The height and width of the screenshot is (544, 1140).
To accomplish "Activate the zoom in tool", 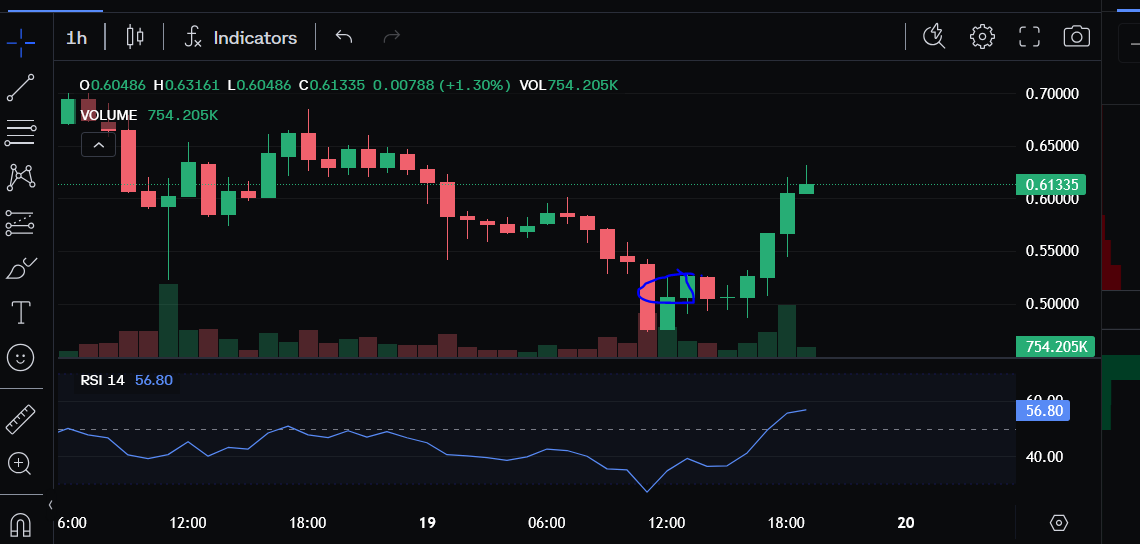I will [x=20, y=463].
